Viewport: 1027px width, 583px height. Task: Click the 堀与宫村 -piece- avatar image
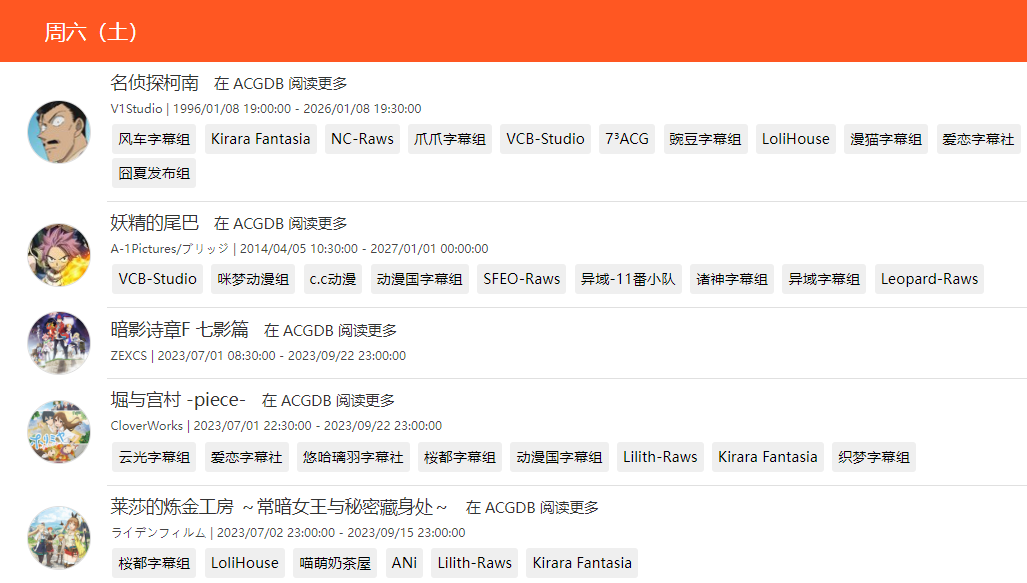pyautogui.click(x=59, y=432)
